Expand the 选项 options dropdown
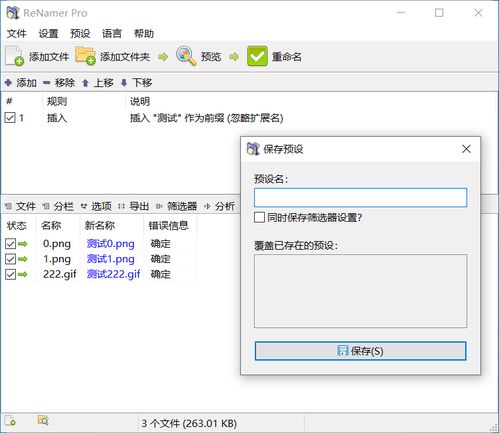This screenshot has width=499, height=433. tap(96, 207)
